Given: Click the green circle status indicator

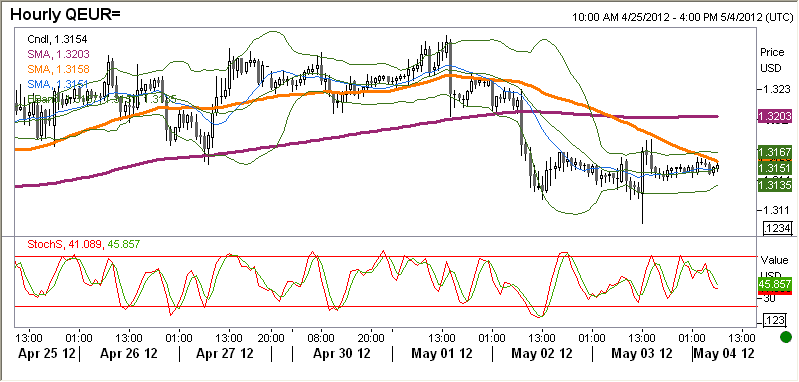Looking at the screenshot, I should 786,337.
